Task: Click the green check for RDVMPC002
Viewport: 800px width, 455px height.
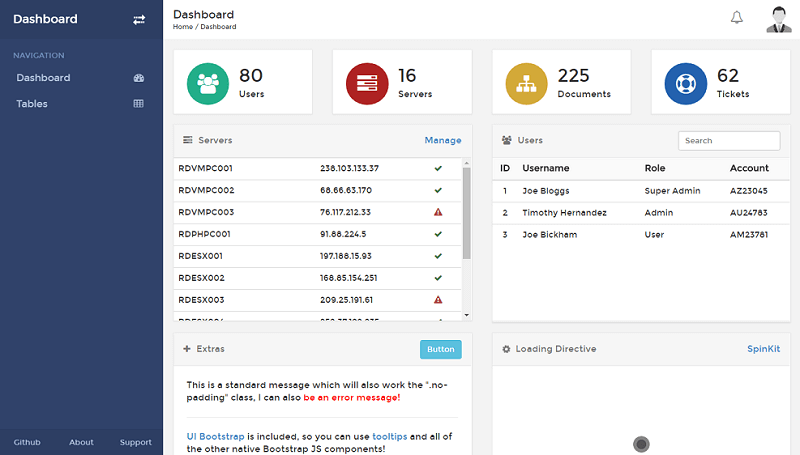Action: click(x=438, y=190)
